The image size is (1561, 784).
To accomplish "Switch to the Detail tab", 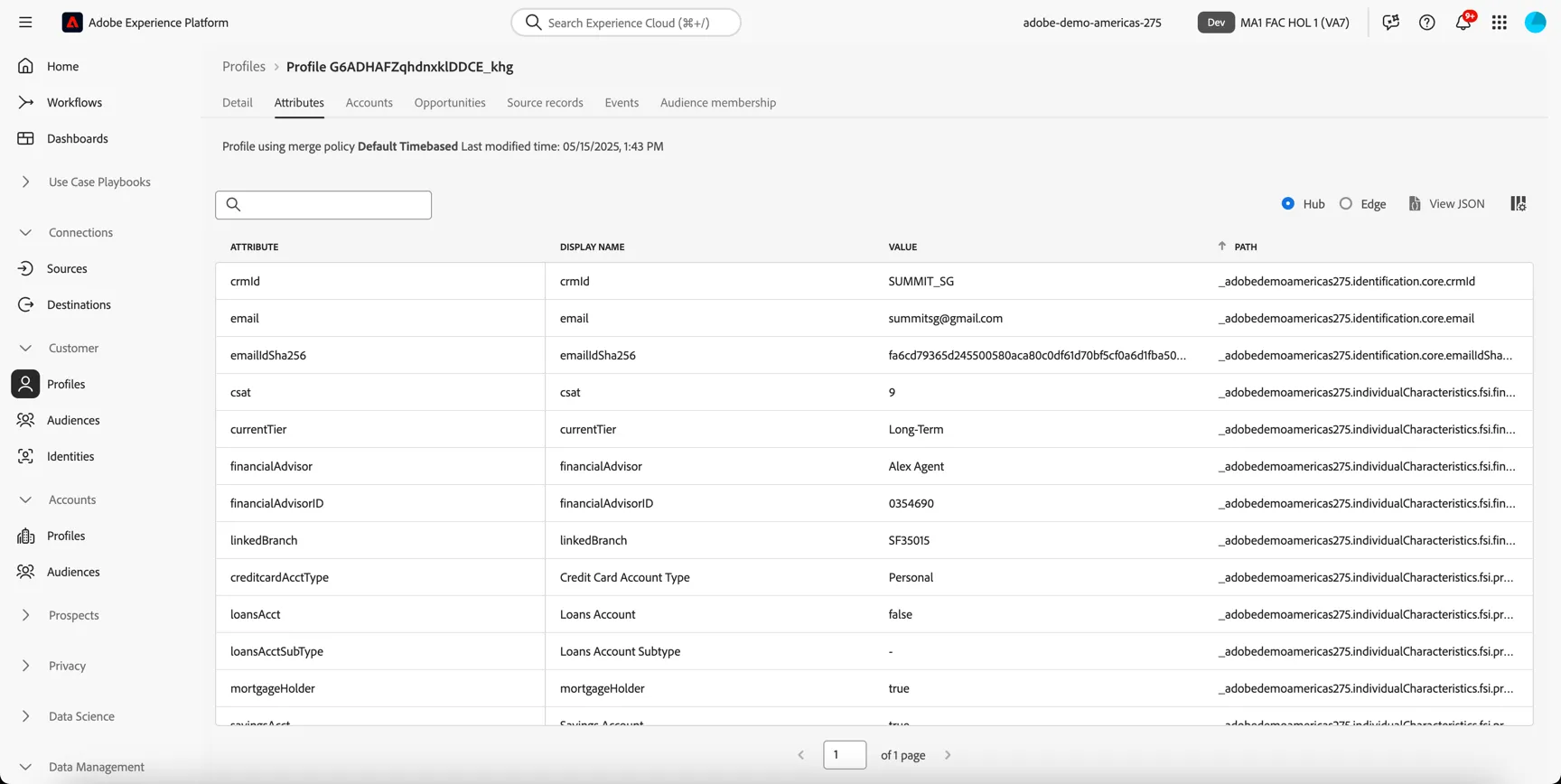I will (x=238, y=103).
